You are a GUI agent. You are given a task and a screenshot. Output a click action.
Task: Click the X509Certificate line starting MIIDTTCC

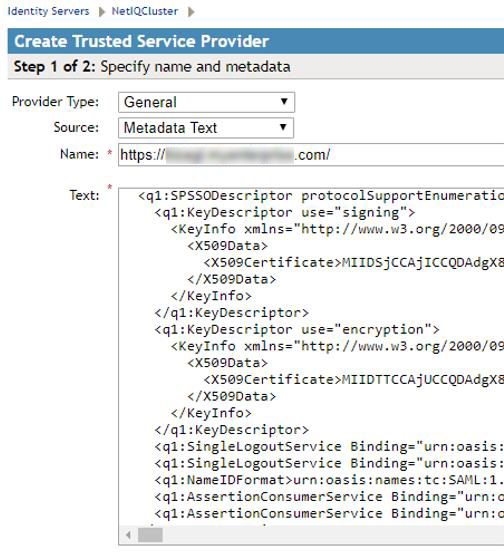[x=354, y=379]
